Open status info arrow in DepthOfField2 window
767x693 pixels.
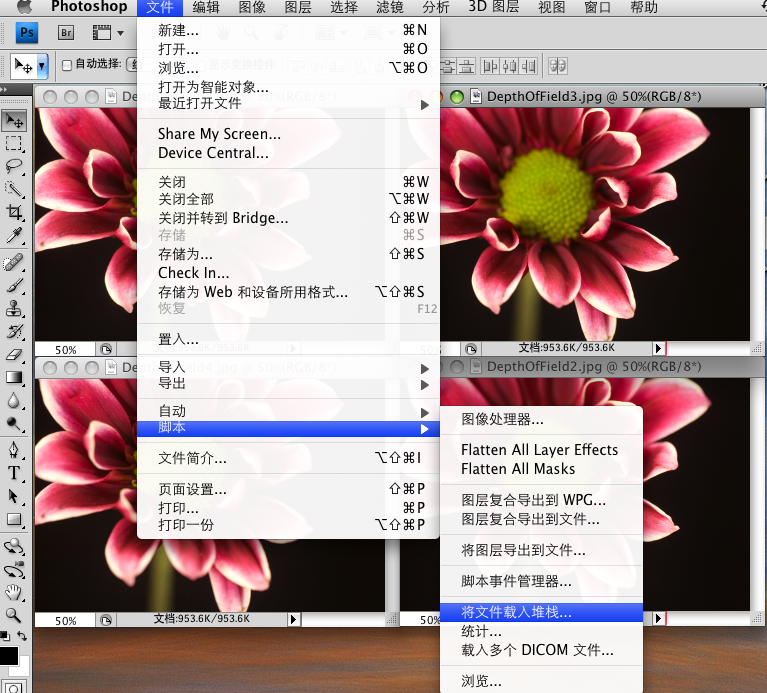coord(658,619)
